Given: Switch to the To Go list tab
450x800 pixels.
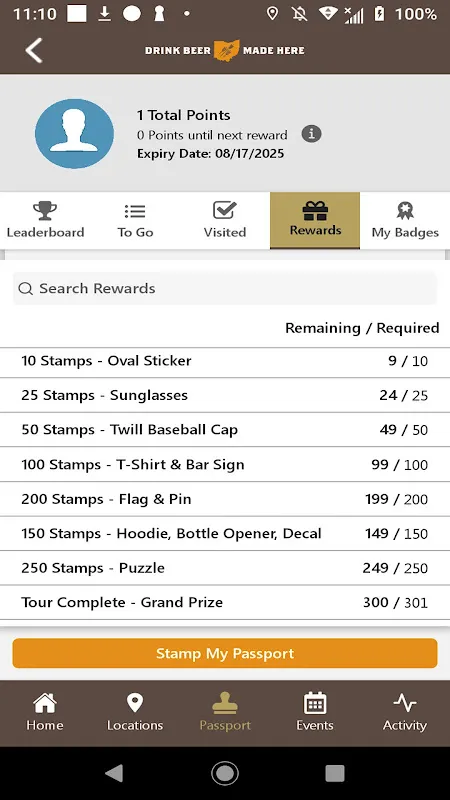Looking at the screenshot, I should [x=135, y=220].
